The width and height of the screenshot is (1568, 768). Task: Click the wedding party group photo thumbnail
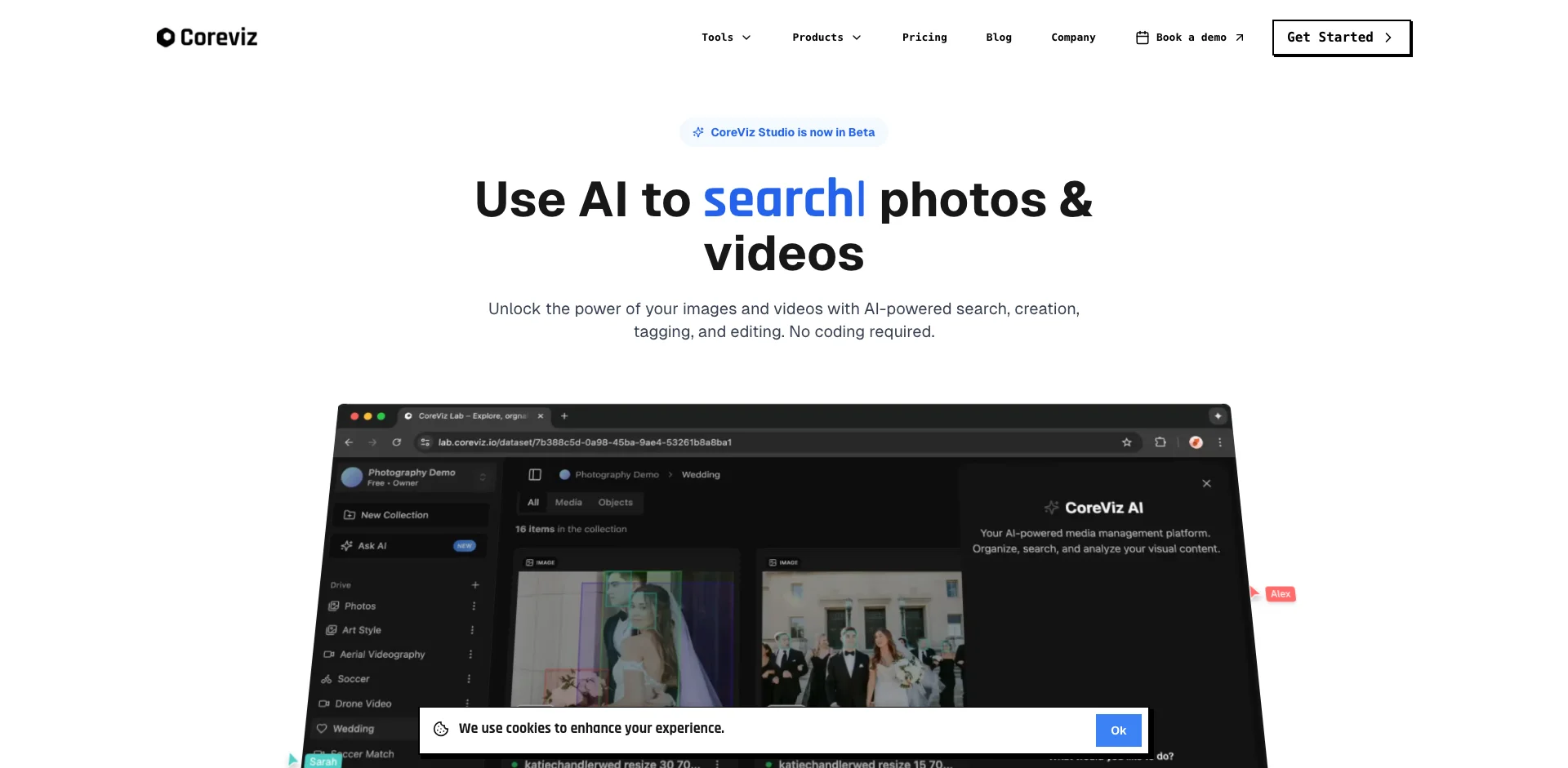tap(862, 638)
